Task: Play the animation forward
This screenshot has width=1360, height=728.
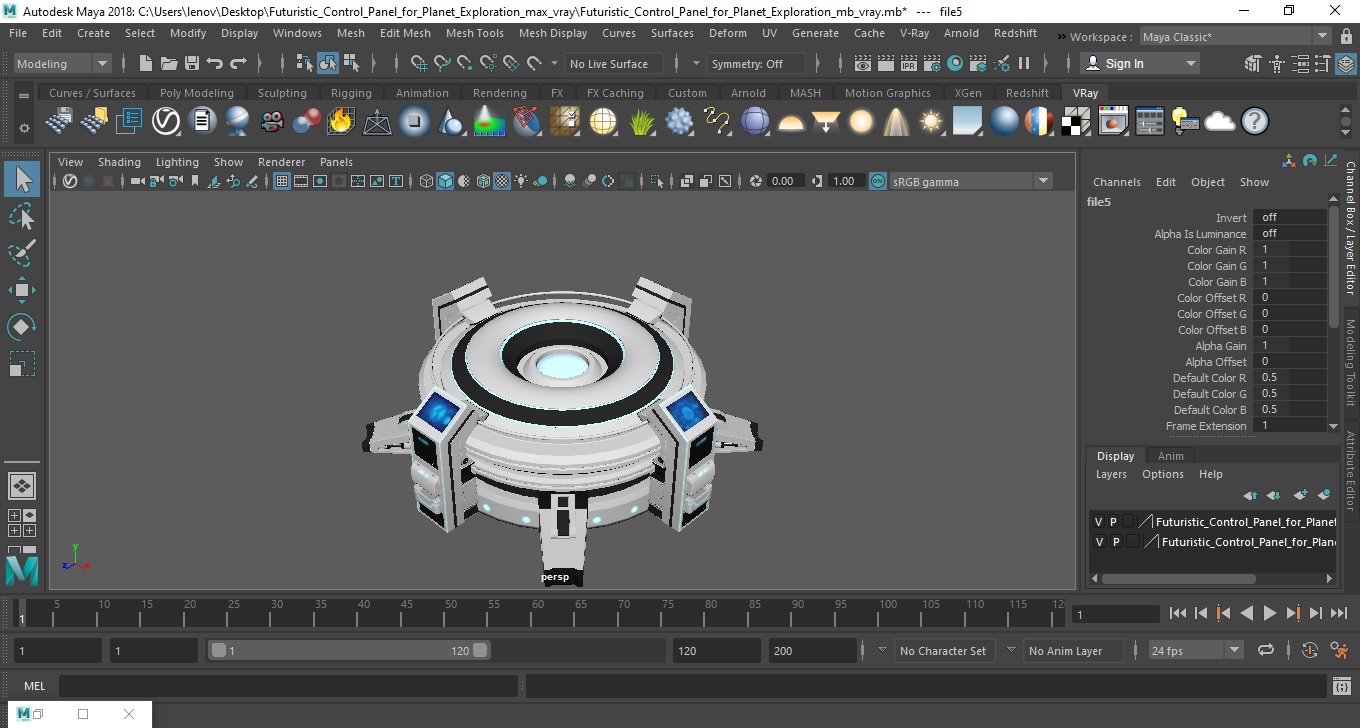Action: tap(1269, 613)
